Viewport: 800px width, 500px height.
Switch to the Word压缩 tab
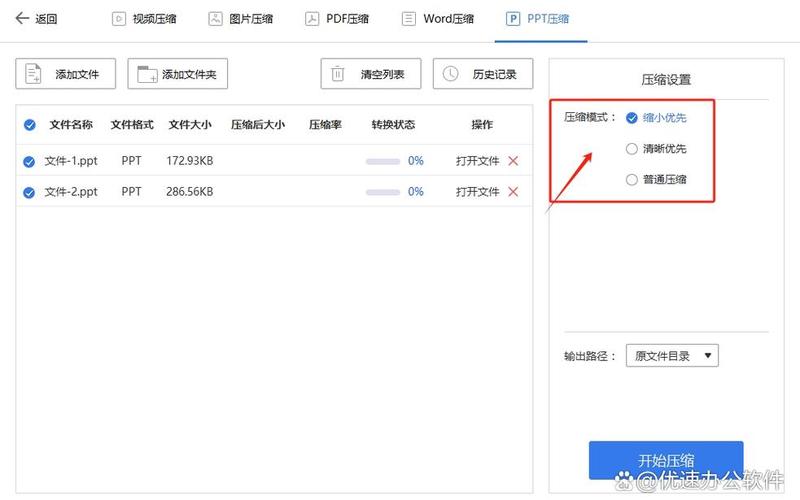[438, 19]
